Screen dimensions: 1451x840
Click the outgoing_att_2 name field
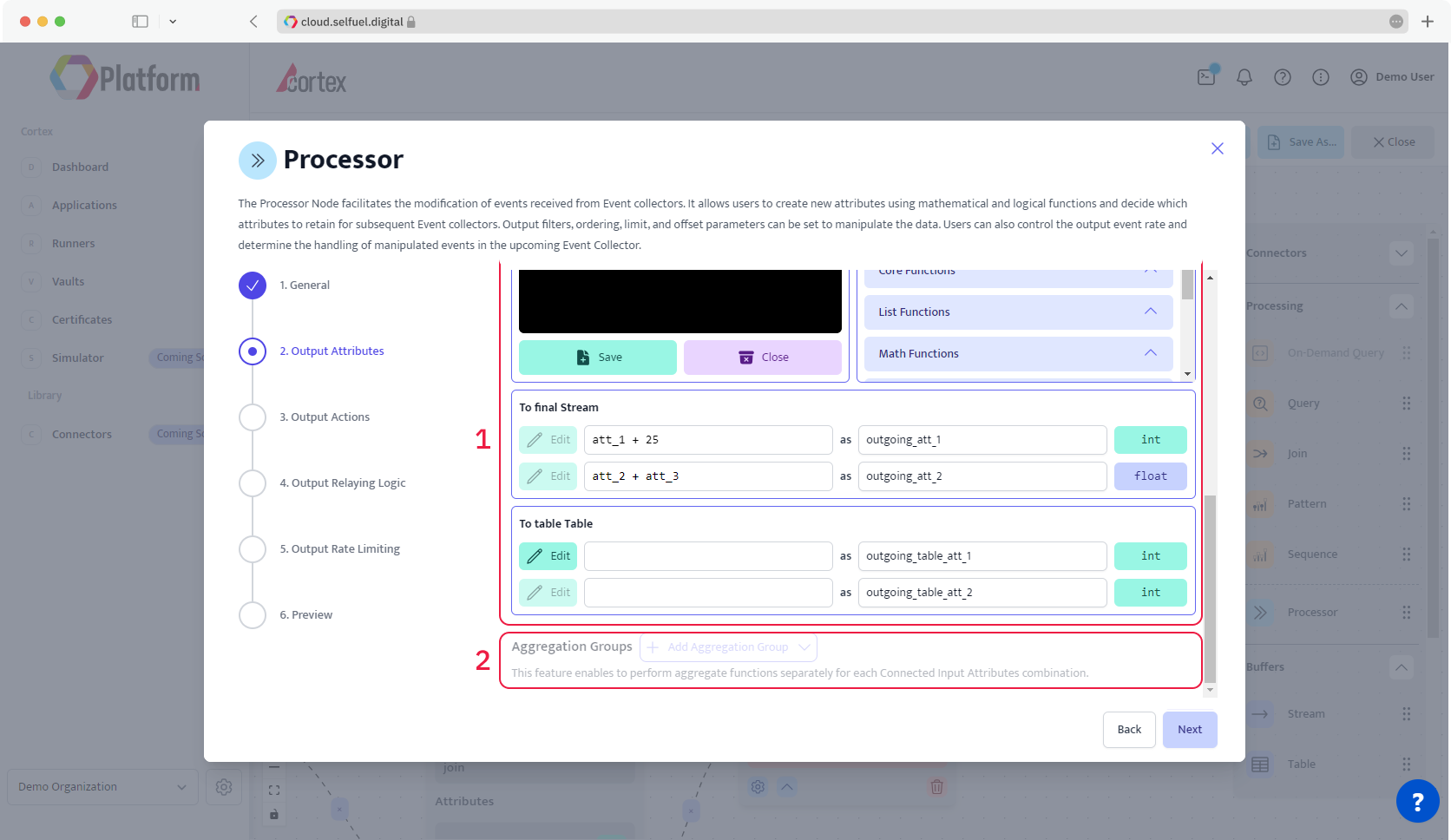(x=982, y=476)
